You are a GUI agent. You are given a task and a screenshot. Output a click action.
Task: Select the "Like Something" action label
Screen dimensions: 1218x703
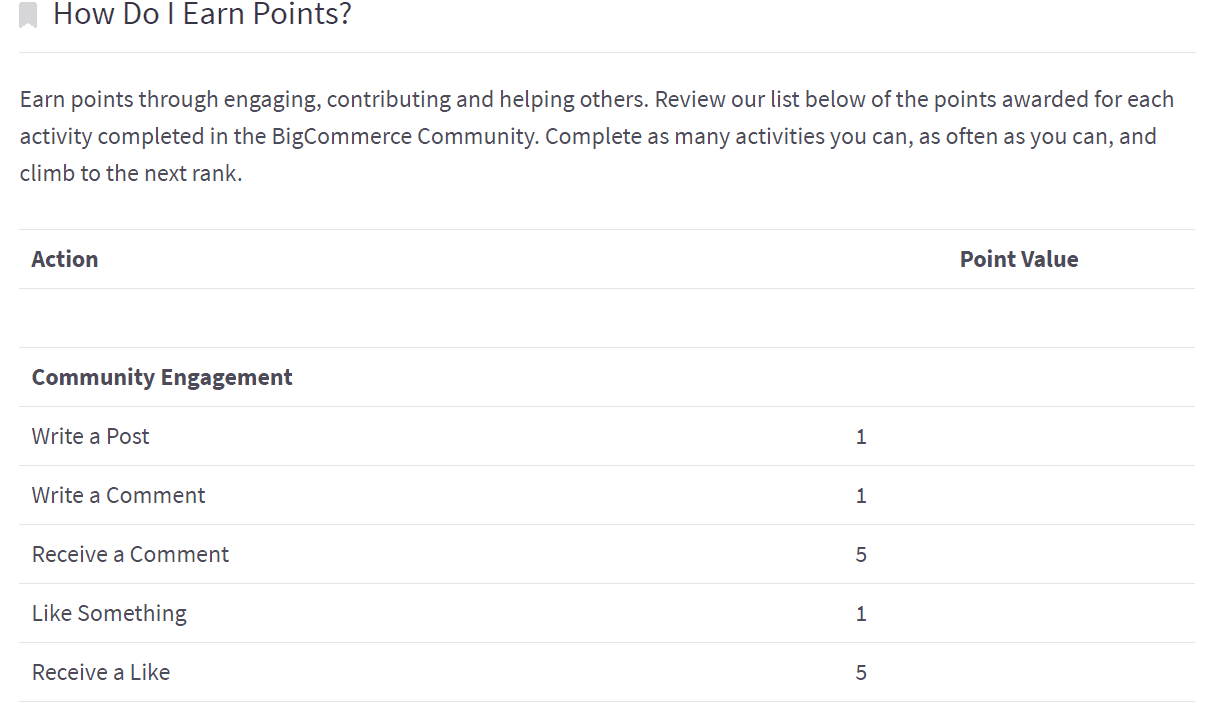(109, 613)
